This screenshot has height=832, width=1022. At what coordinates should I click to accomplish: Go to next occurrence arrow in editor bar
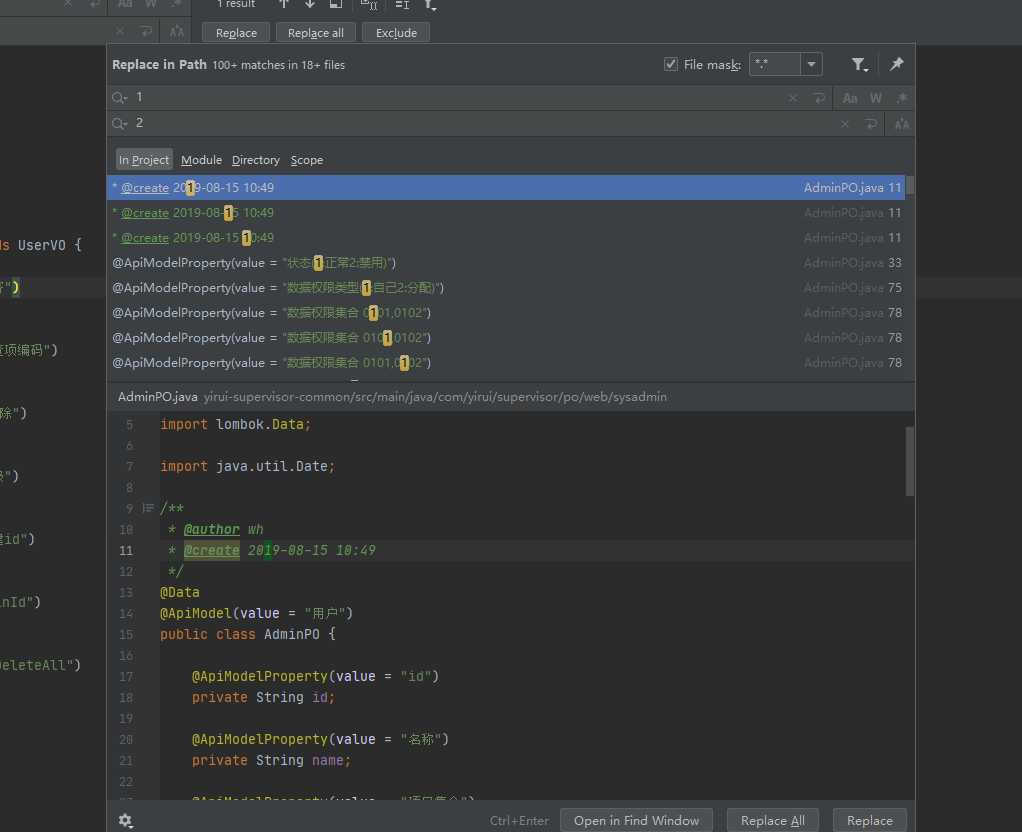pyautogui.click(x=310, y=4)
